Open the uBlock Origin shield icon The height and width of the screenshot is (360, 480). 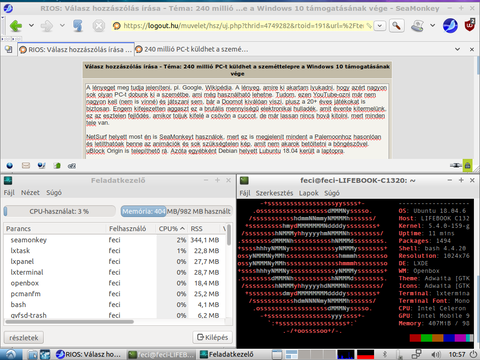coord(470,26)
